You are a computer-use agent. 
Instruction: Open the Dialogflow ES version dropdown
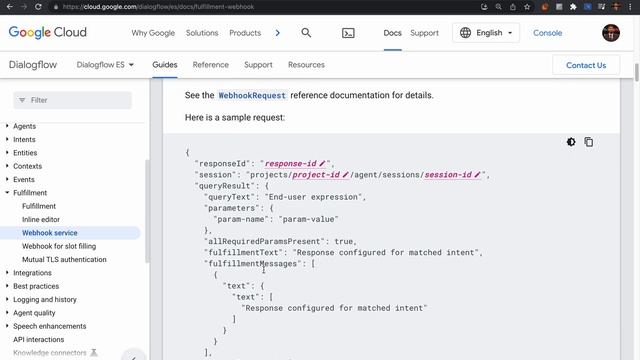point(105,64)
